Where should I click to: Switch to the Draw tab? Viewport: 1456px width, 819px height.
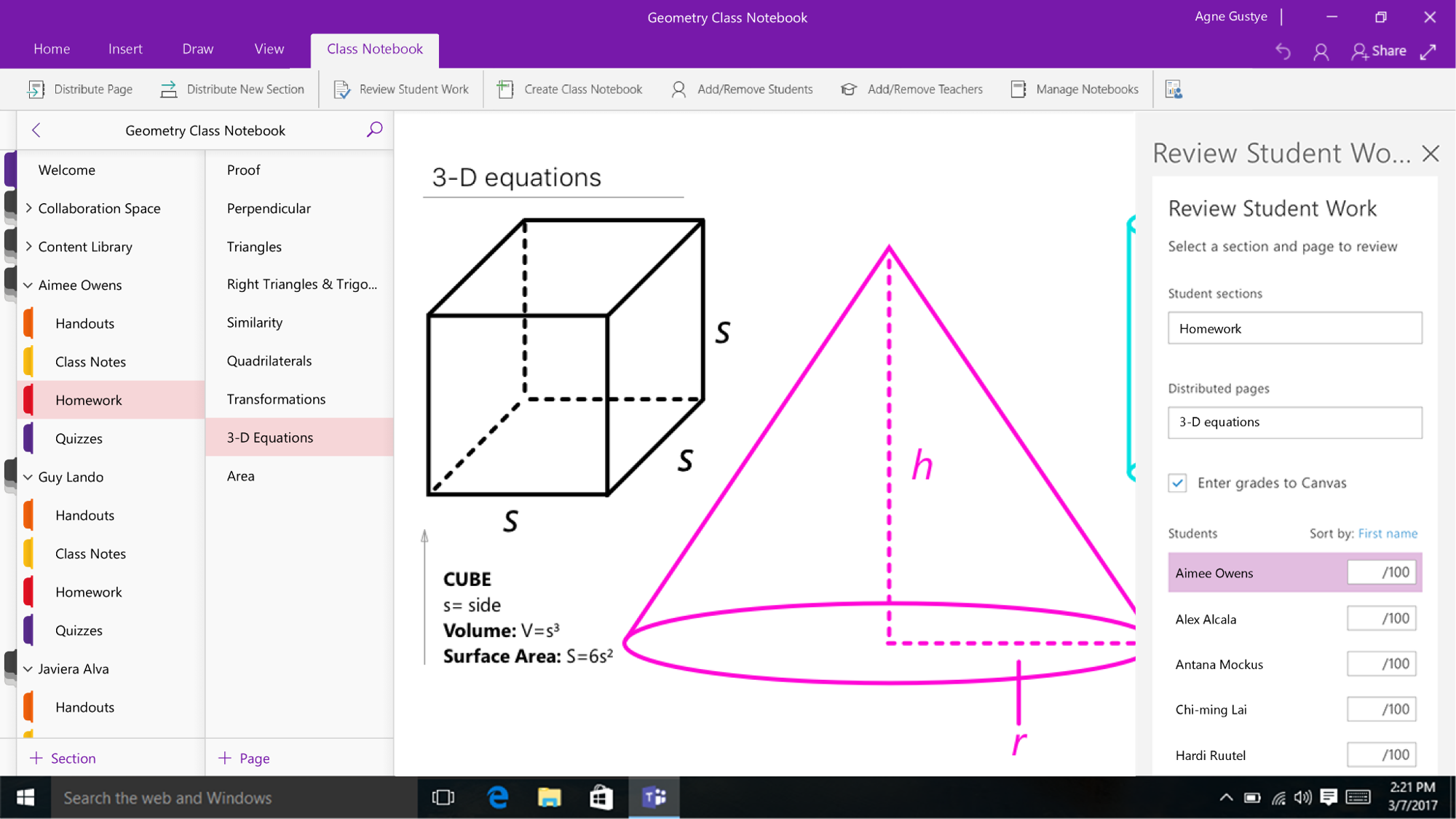tap(197, 49)
